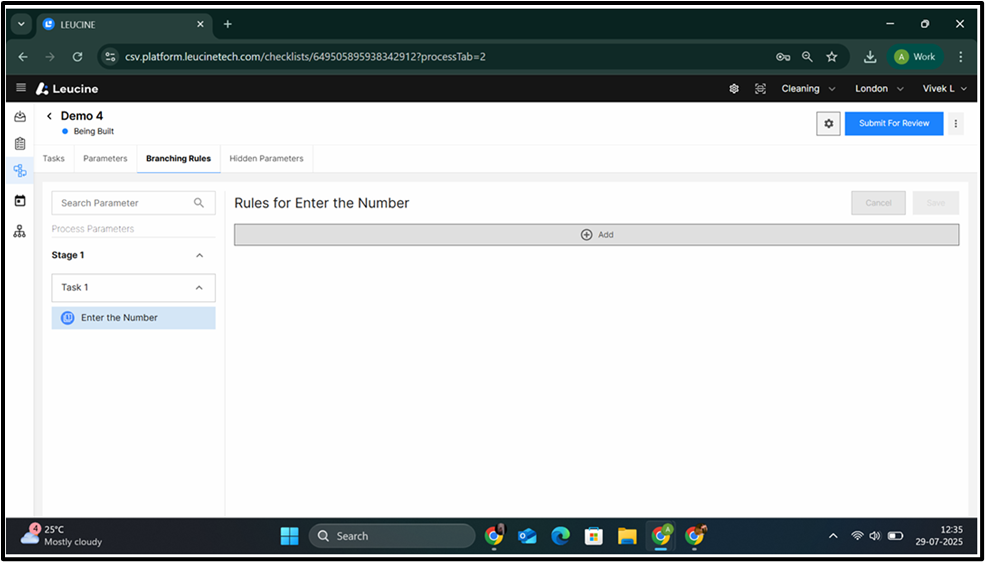
Task: Switch to the Hidden Parameters tab
Action: pyautogui.click(x=266, y=159)
